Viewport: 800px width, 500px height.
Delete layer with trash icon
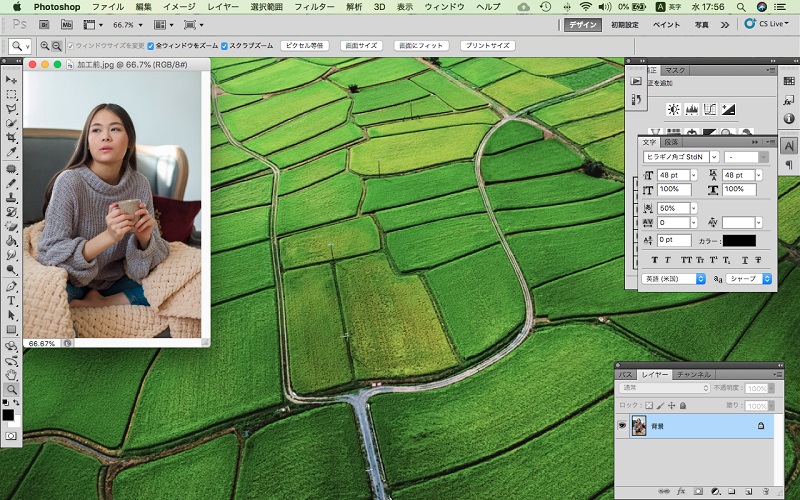click(x=765, y=491)
